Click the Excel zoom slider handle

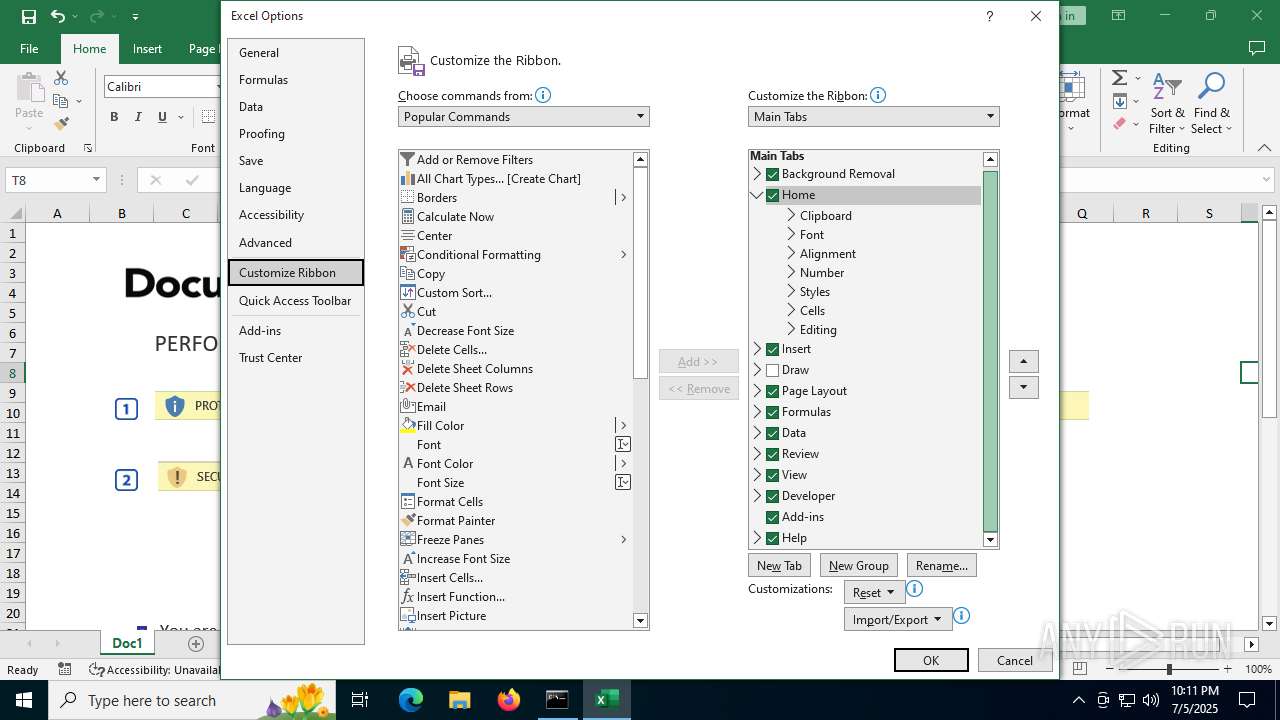click(x=1169, y=669)
